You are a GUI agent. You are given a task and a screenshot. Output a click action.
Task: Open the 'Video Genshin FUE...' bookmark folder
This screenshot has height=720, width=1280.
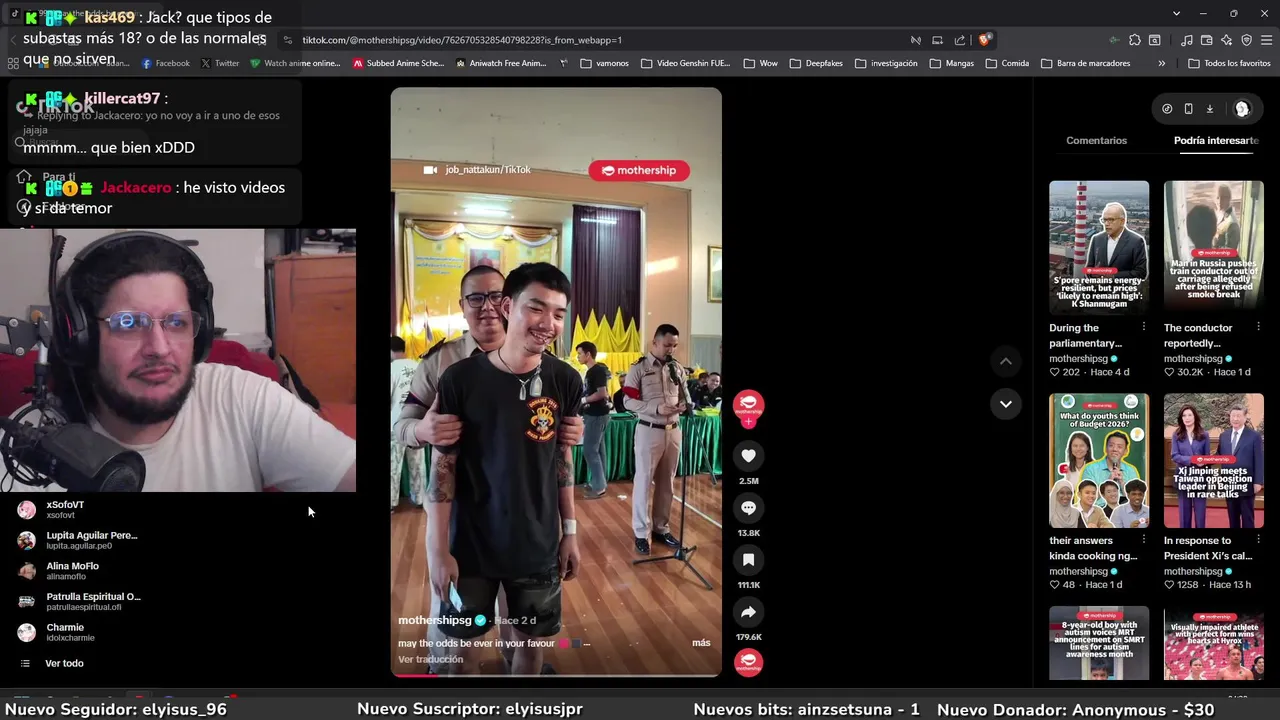pyautogui.click(x=685, y=63)
